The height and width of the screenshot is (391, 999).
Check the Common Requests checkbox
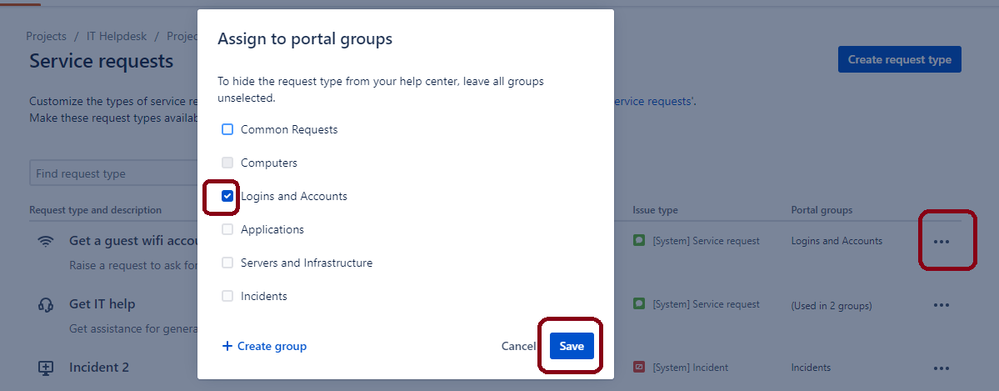[227, 129]
